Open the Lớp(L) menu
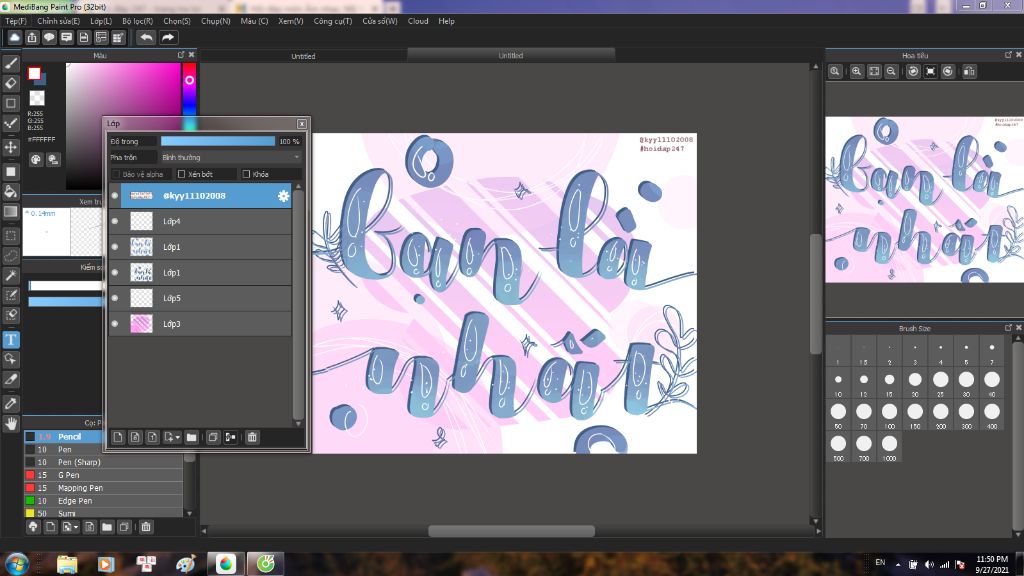 click(x=101, y=21)
